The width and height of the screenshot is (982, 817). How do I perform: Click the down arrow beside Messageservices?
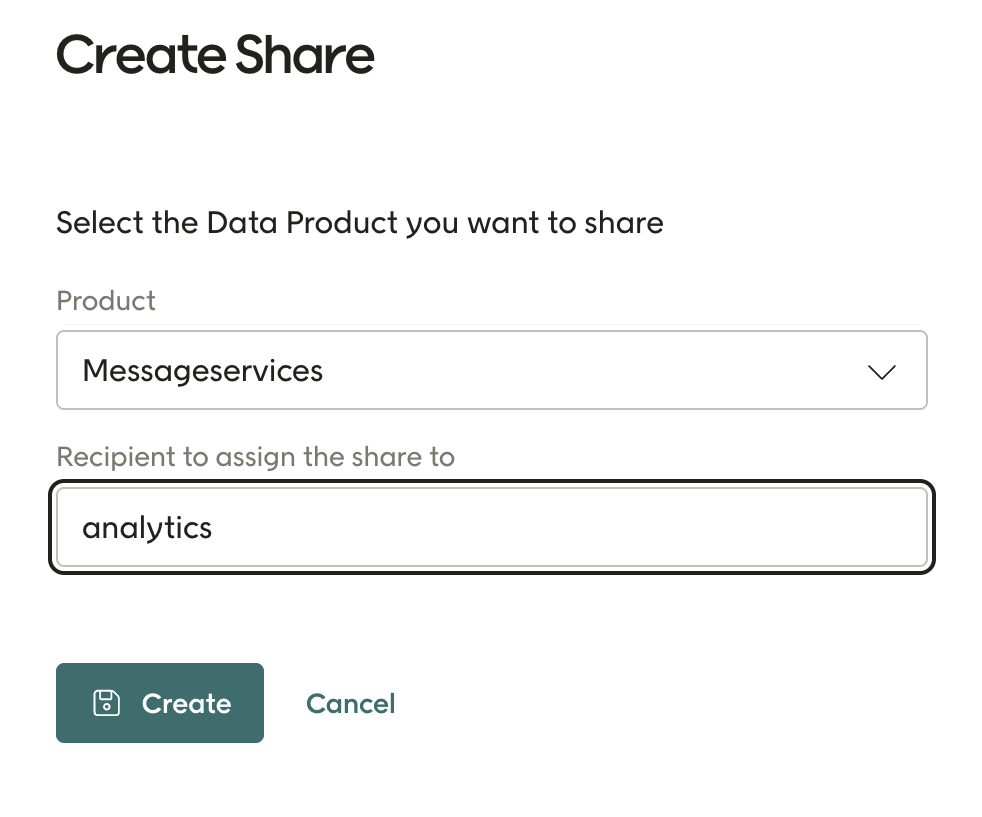(x=881, y=372)
